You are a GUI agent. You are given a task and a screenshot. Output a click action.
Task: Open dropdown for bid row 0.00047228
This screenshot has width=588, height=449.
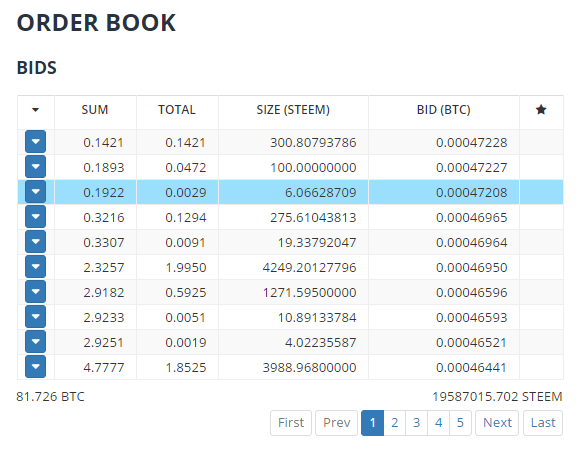tap(36, 142)
